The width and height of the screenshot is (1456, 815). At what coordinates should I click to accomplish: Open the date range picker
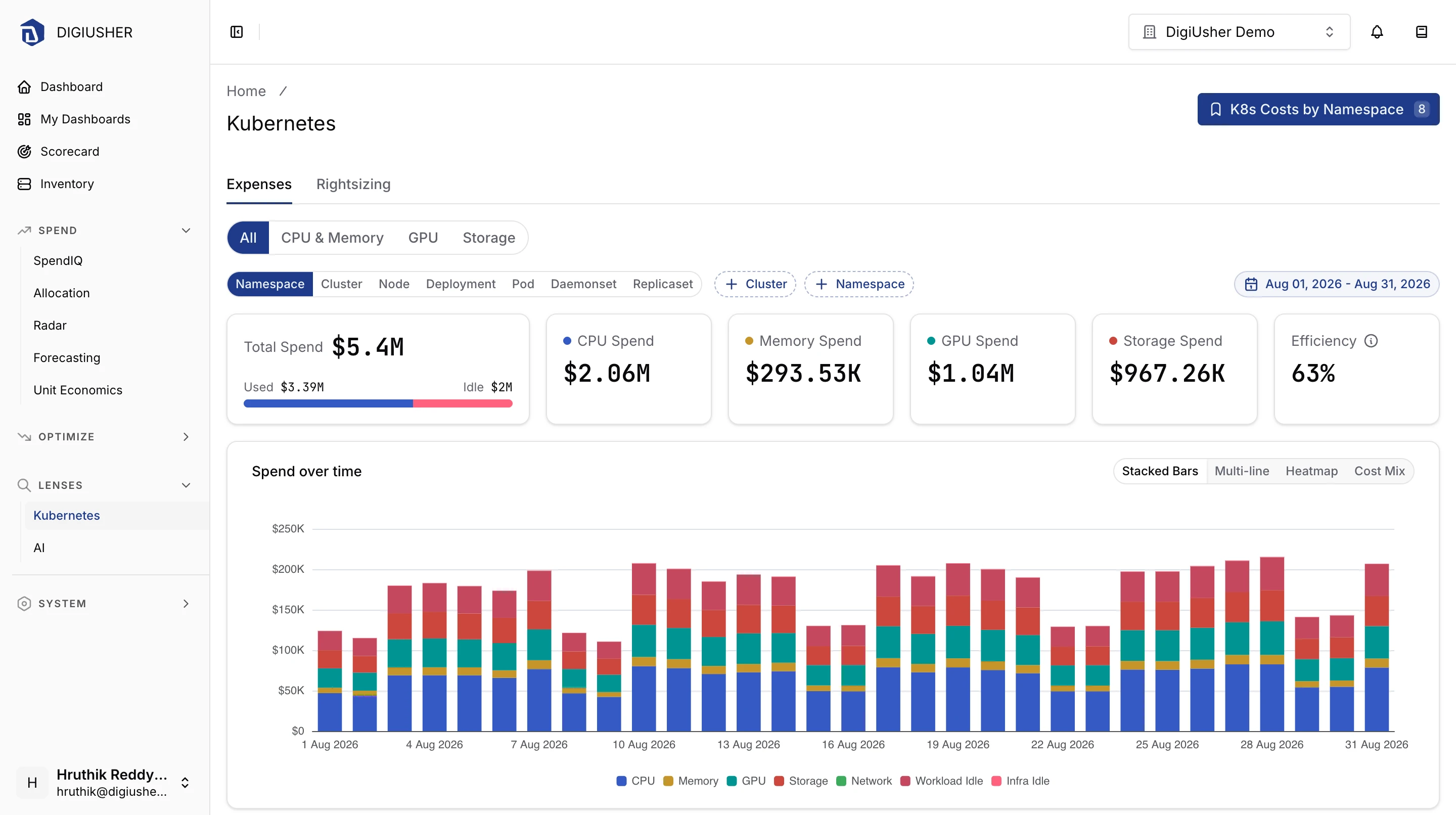pos(1337,284)
